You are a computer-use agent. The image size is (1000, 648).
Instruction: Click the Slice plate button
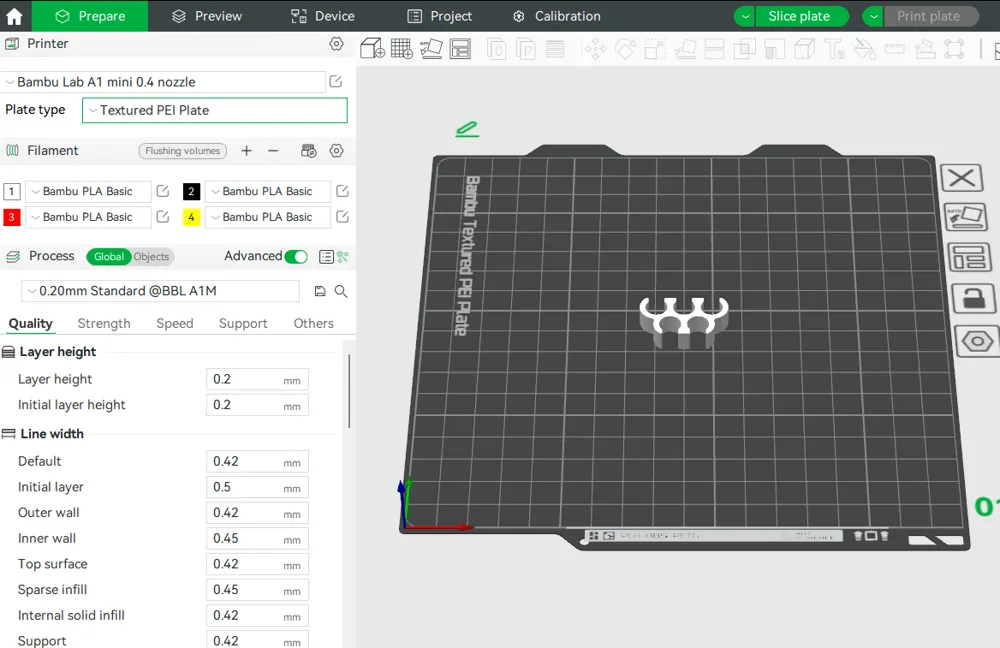coord(802,16)
